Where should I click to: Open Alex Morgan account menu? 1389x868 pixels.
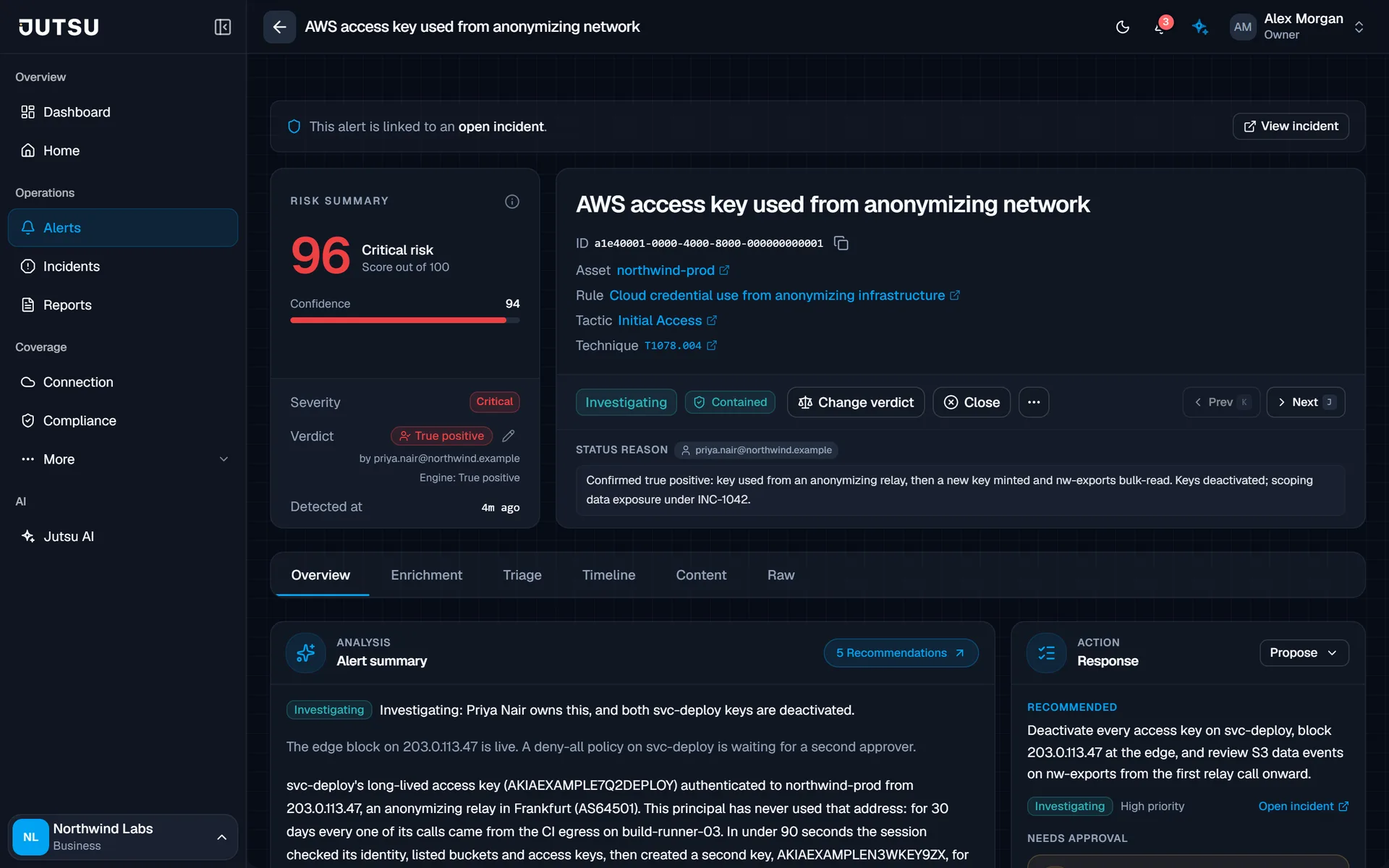(1297, 27)
